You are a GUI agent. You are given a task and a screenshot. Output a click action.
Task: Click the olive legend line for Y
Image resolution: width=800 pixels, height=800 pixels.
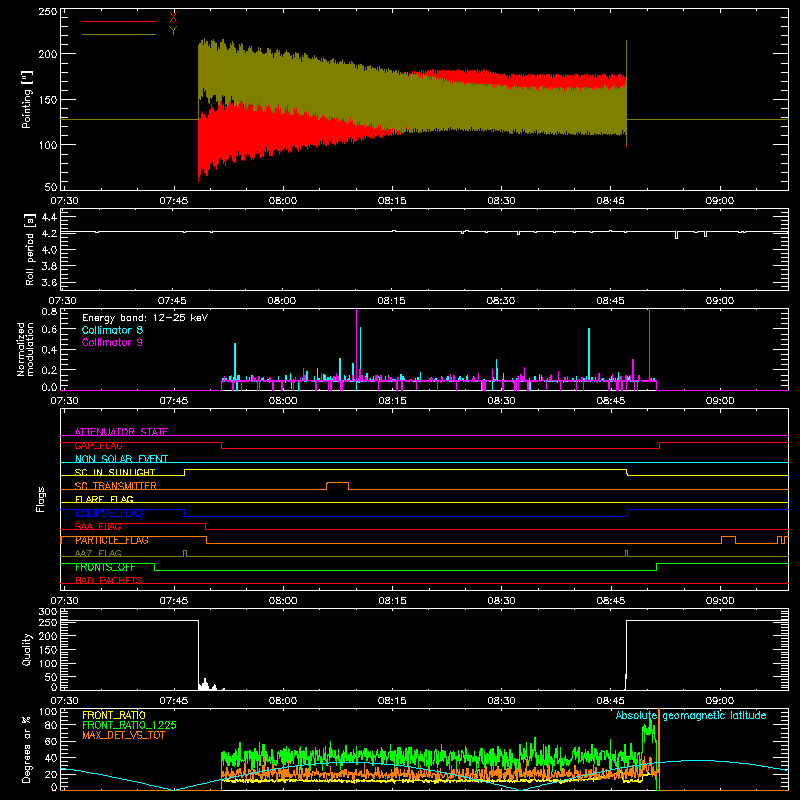coord(119,34)
